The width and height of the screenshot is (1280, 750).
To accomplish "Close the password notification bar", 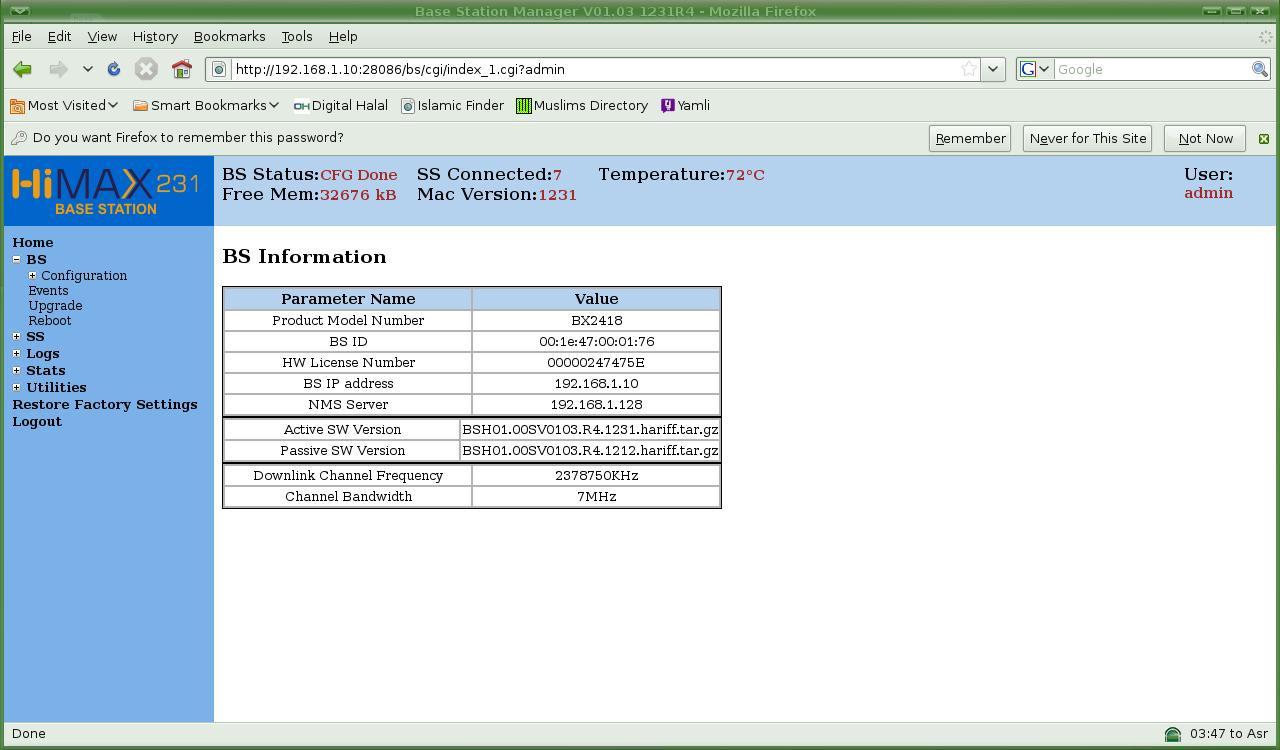I will pos(1263,139).
